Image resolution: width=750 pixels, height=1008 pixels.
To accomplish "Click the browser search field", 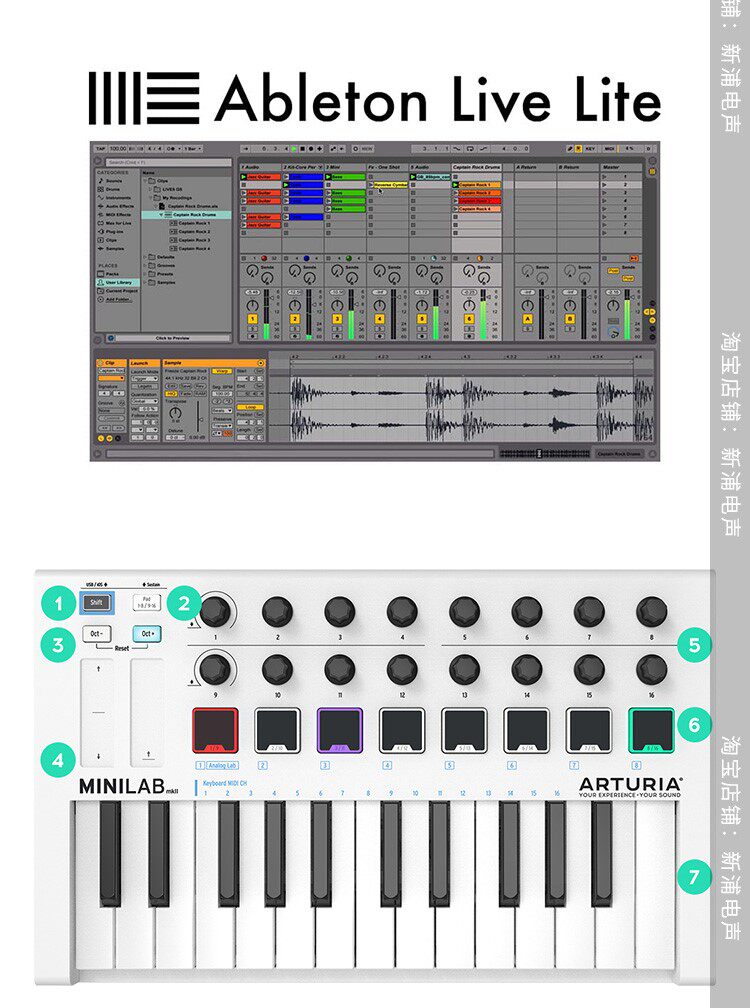I will pyautogui.click(x=169, y=163).
